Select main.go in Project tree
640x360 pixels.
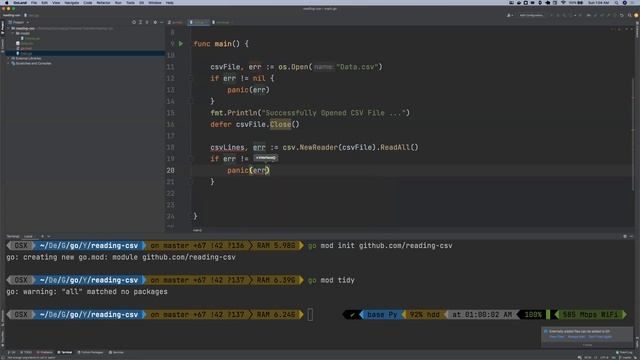pyautogui.click(x=26, y=53)
